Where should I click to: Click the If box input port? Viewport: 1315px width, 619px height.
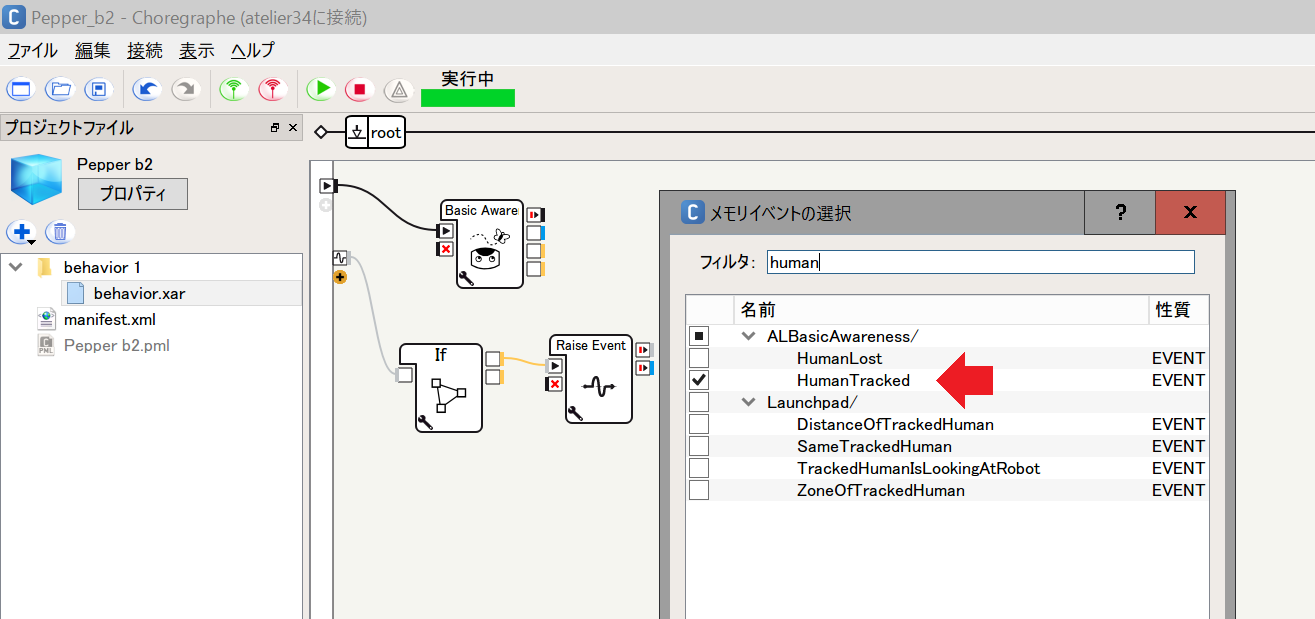(x=404, y=376)
